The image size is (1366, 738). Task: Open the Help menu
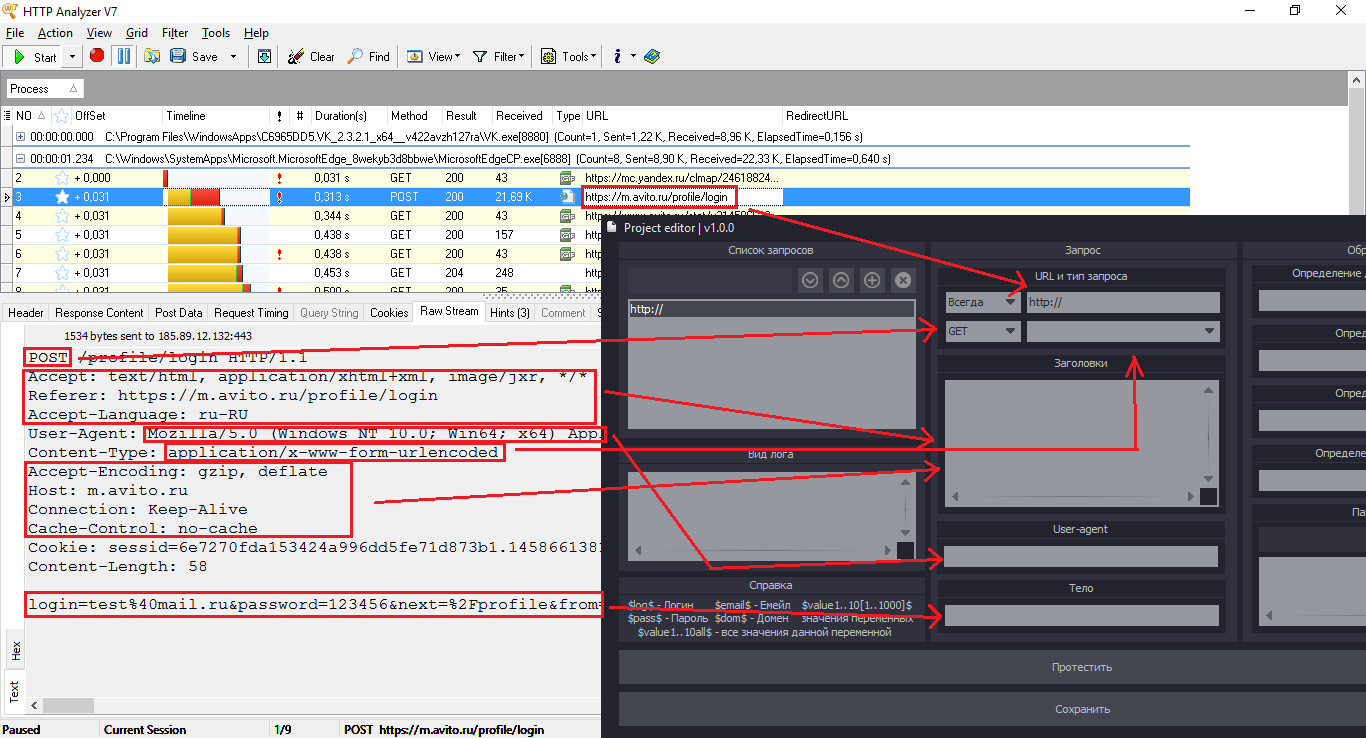tap(256, 33)
